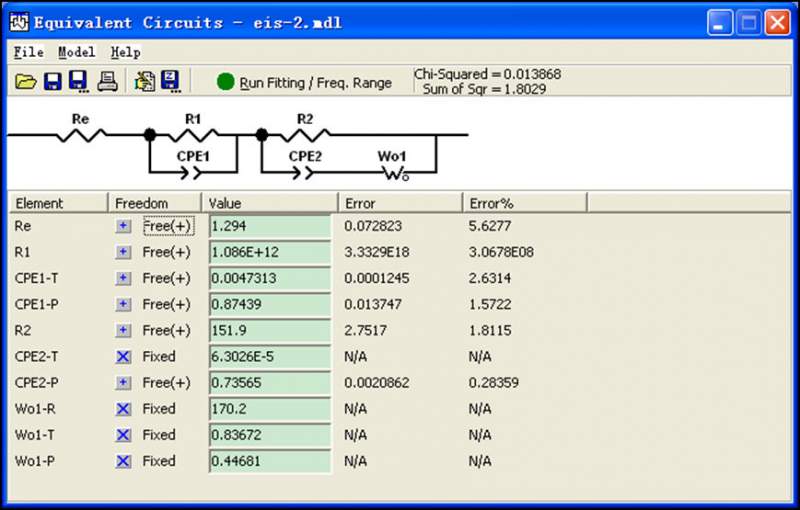This screenshot has height=510, width=800.
Task: Select the CPE1 element in circuit diagram
Action: coord(192,172)
